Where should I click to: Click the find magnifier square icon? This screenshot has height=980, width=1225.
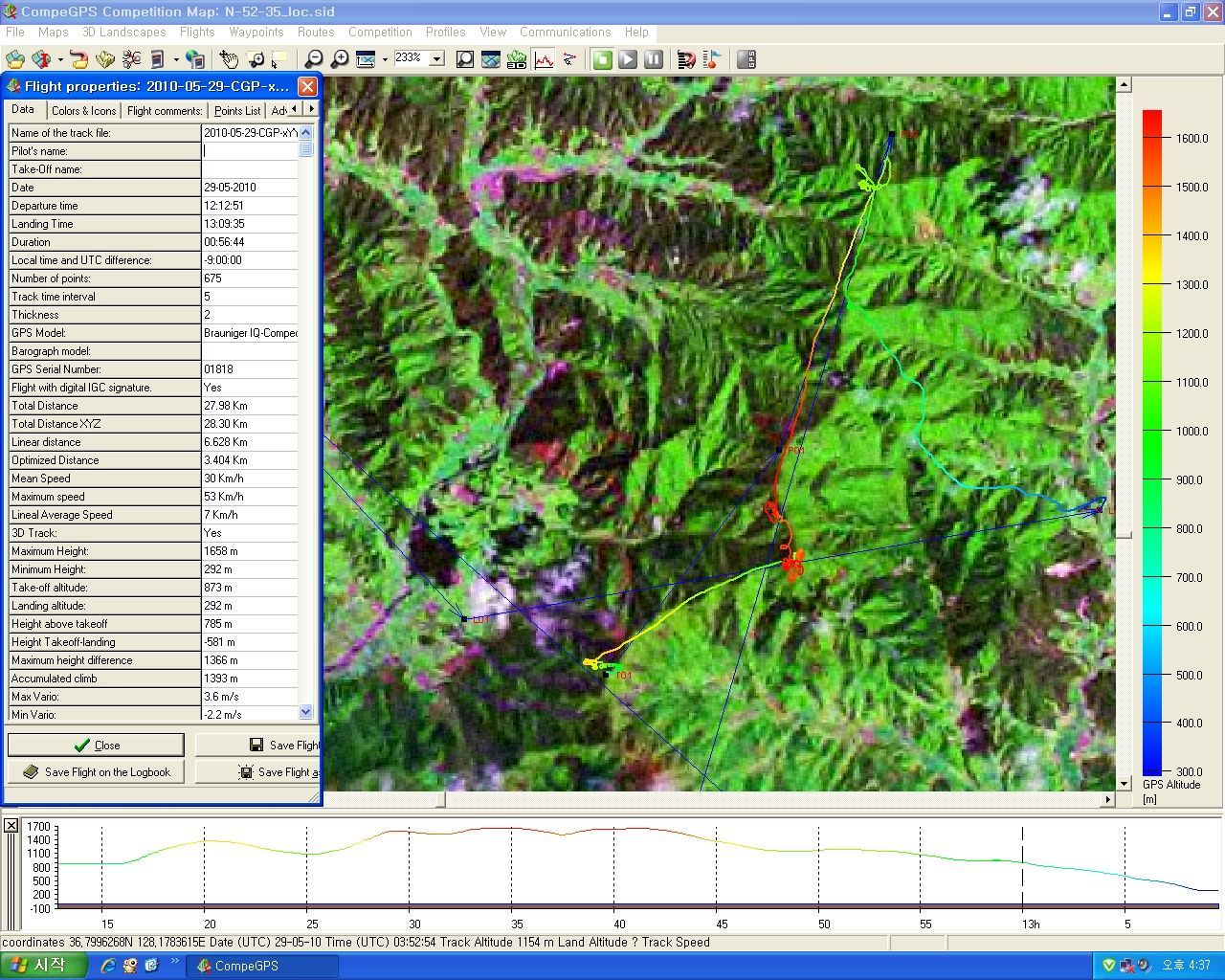[465, 59]
